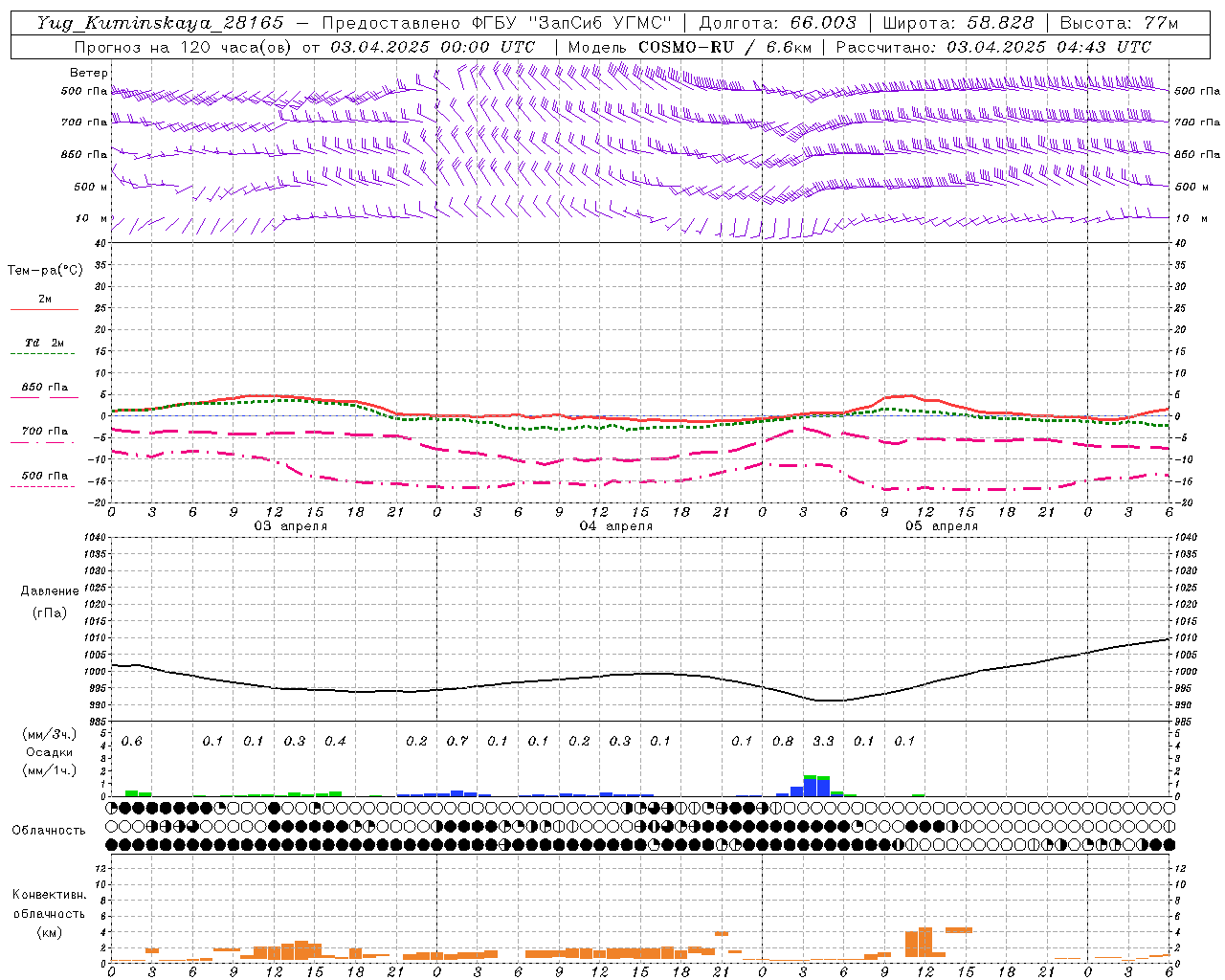Select the Широта: 58.828 value
Viewport: 1225px width, 980px height.
pyautogui.click(x=958, y=23)
